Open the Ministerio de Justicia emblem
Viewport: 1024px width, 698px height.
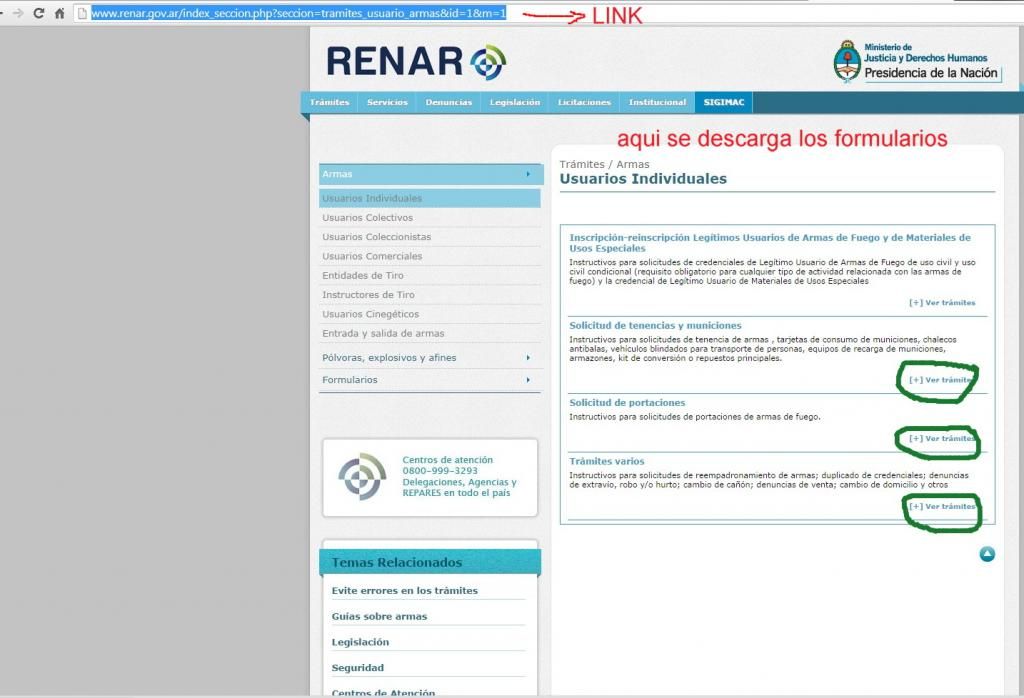(x=847, y=61)
